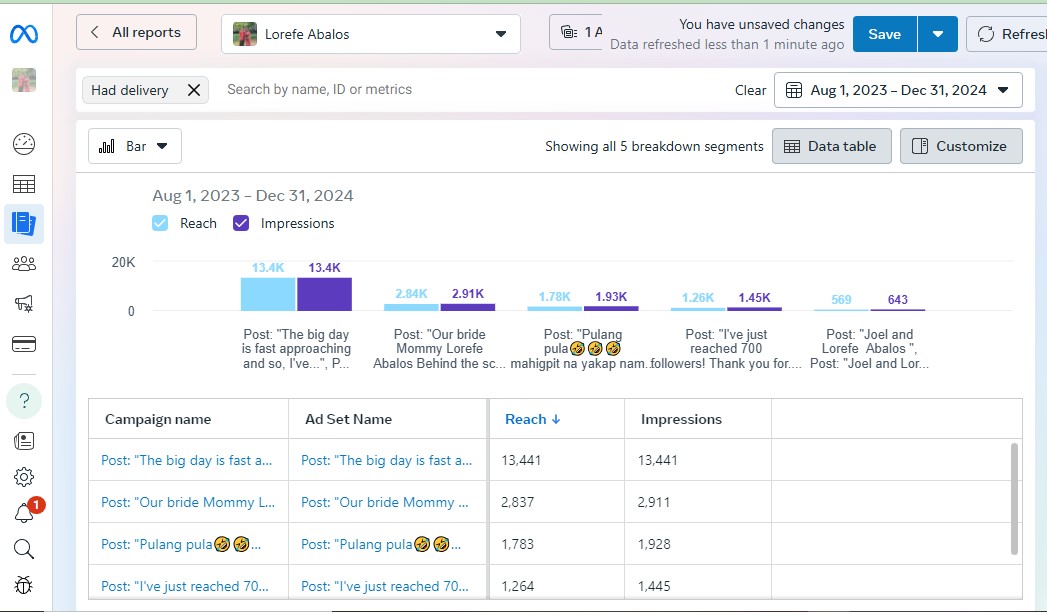Click the 2.84K Reach bar label

click(411, 294)
